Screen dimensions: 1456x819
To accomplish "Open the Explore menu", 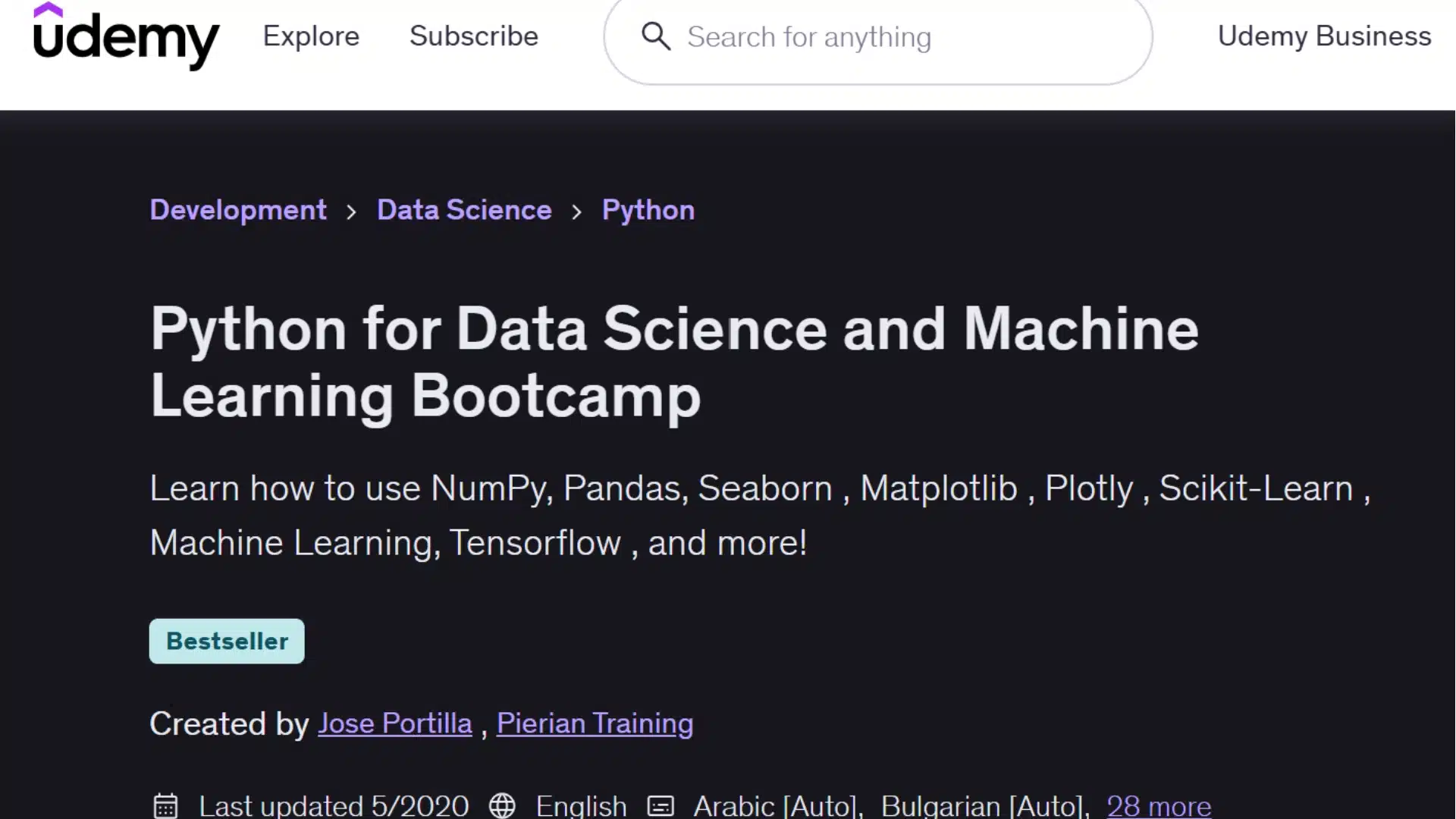I will (311, 36).
